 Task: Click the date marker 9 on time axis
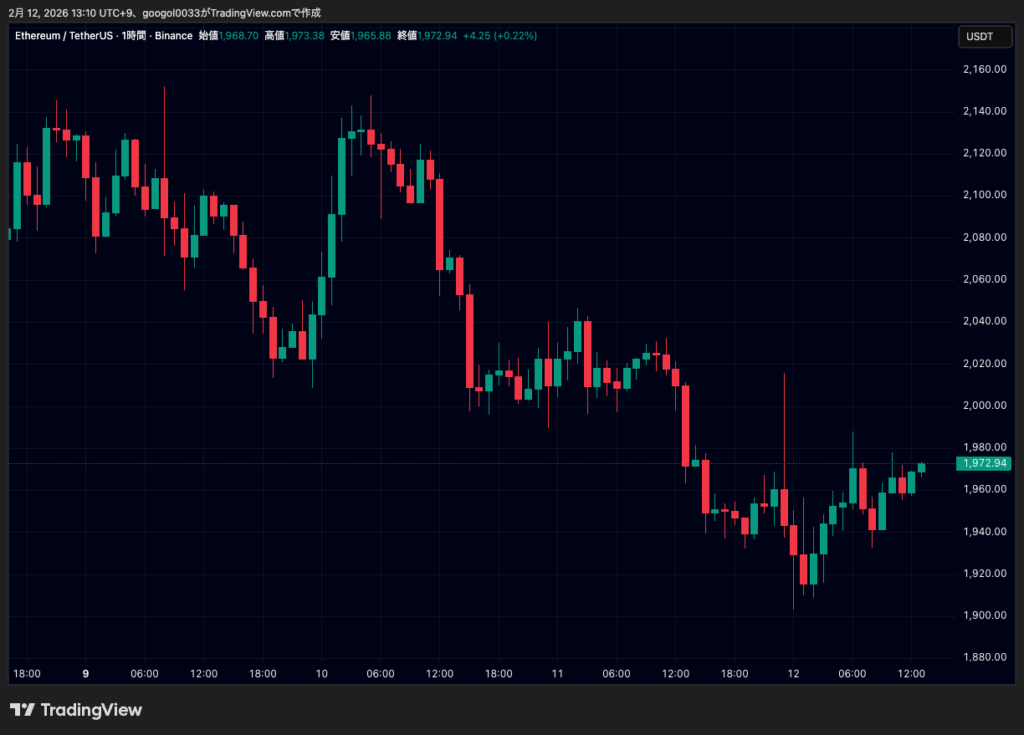coord(86,674)
